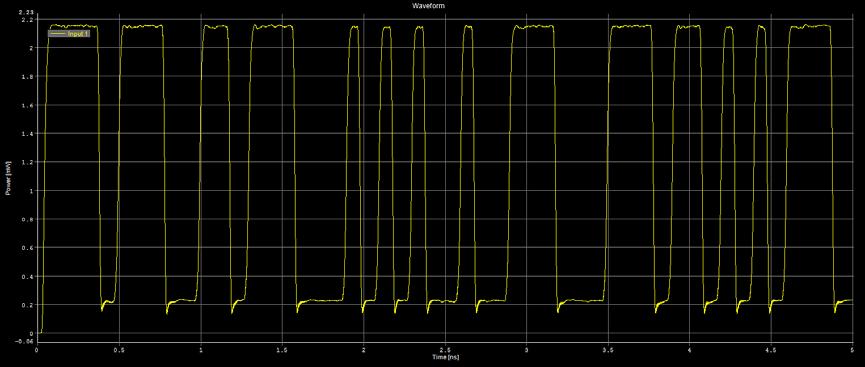Click the 4 tick on the time axis

pos(690,350)
